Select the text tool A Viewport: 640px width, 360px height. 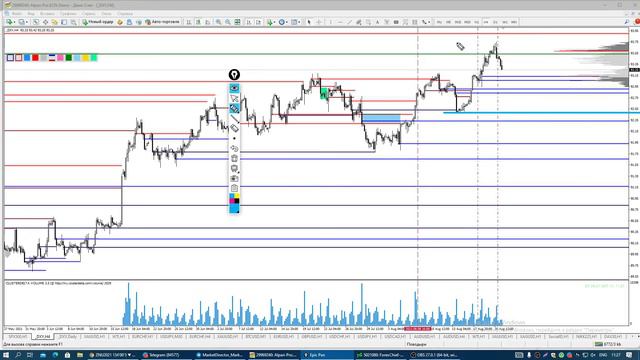pos(378,22)
